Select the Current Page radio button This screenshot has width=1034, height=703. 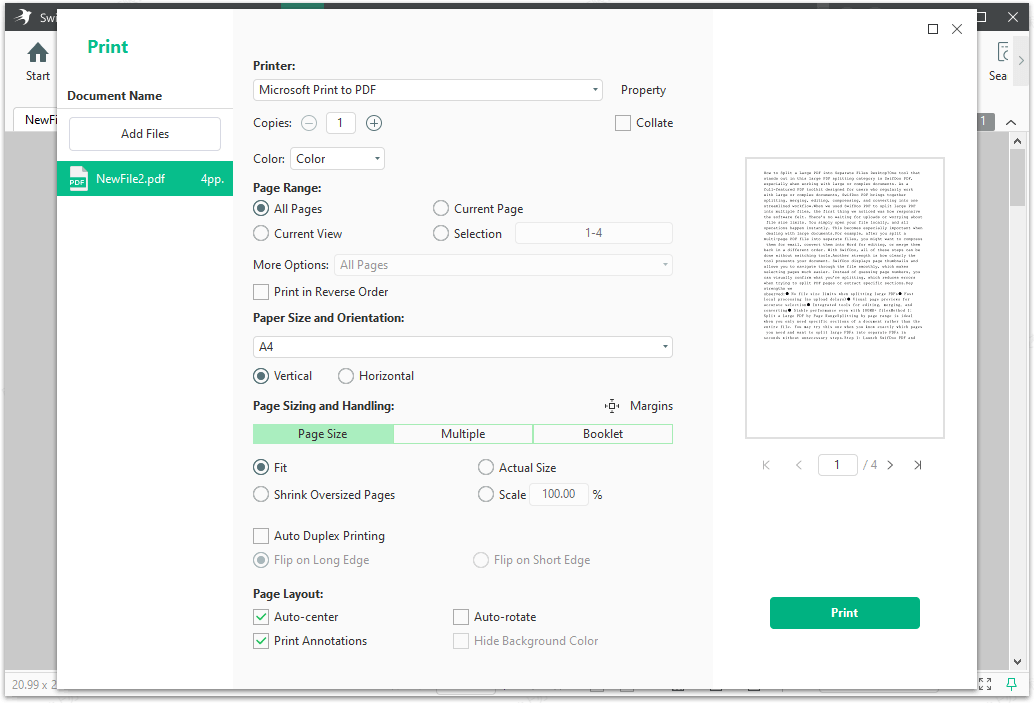[x=440, y=208]
